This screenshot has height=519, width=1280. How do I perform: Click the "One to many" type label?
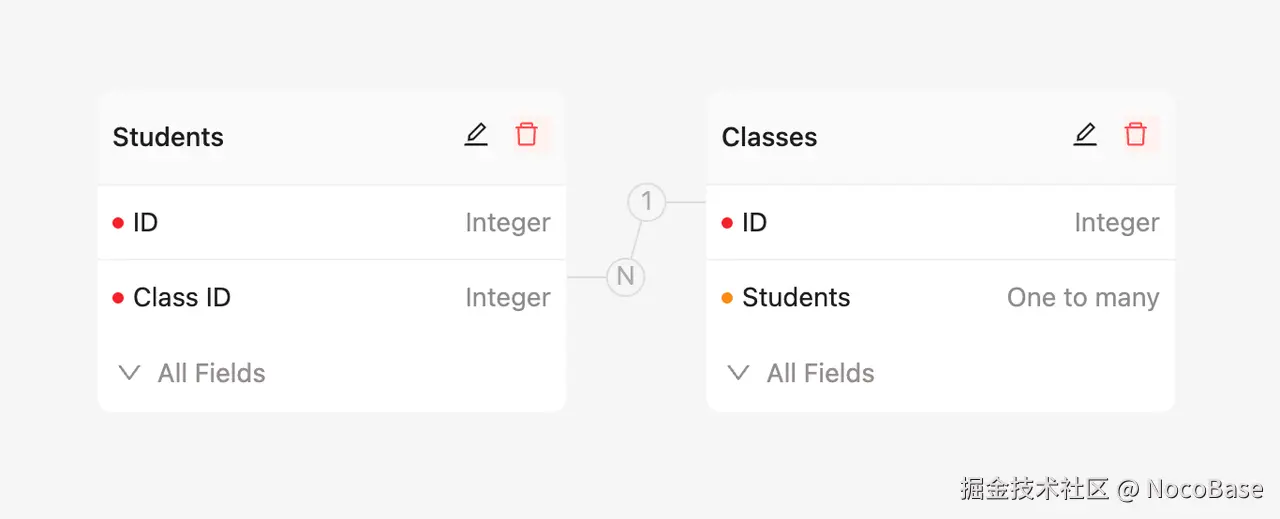(x=1083, y=298)
